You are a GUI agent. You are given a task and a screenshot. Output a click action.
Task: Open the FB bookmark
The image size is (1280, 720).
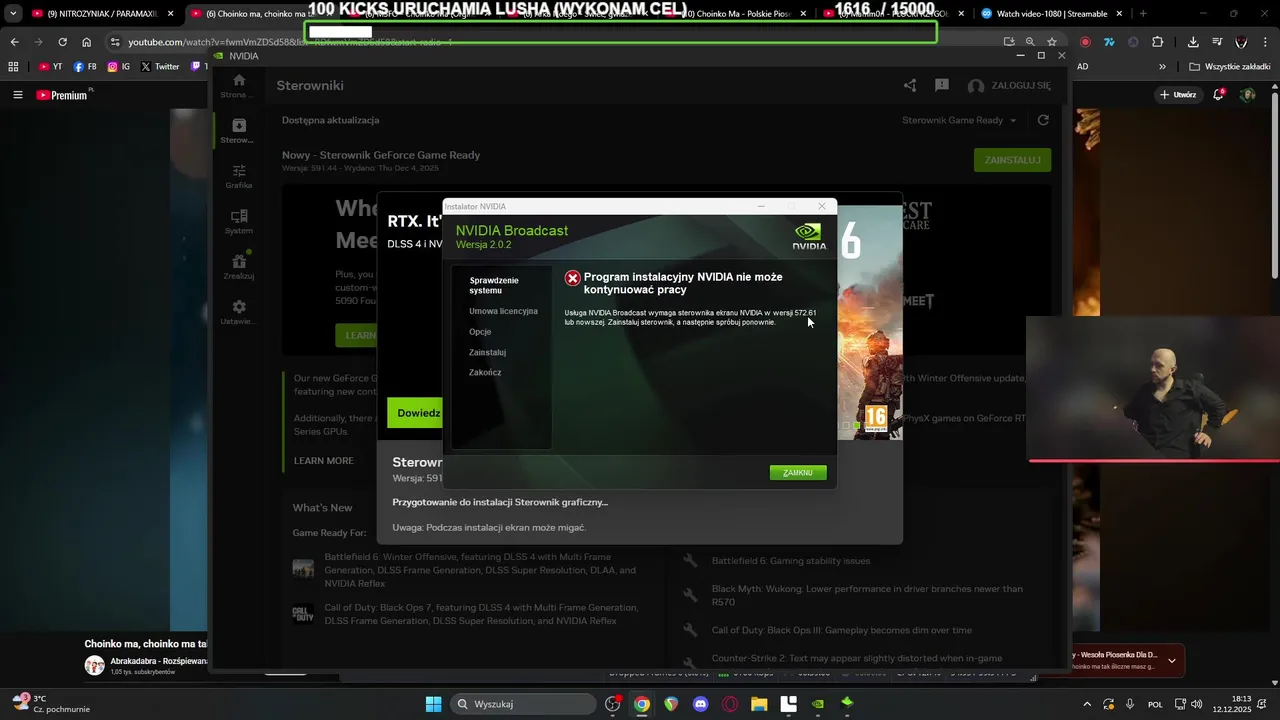coord(85,67)
